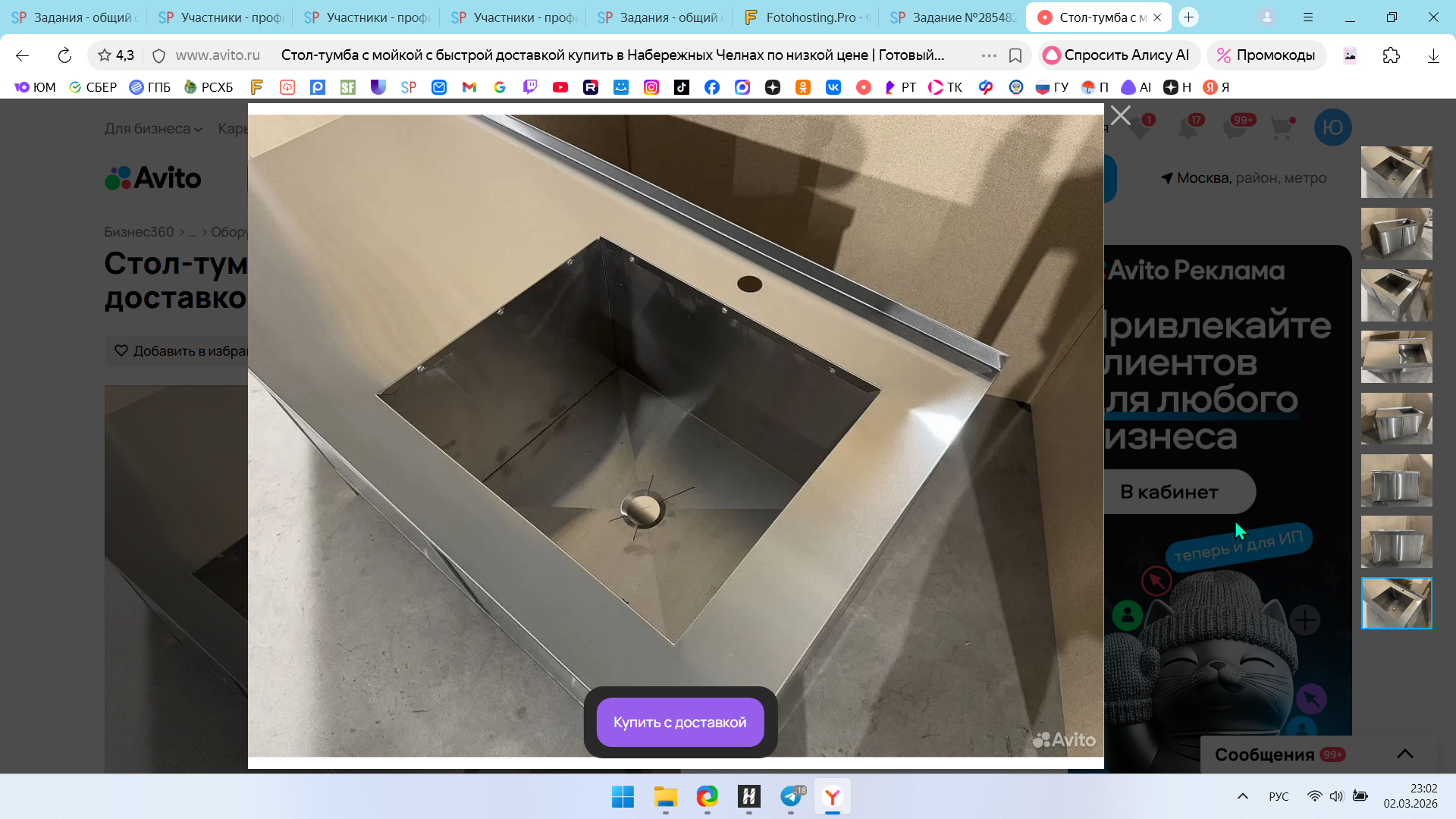Click Спросить Алису AI button

tap(1118, 55)
